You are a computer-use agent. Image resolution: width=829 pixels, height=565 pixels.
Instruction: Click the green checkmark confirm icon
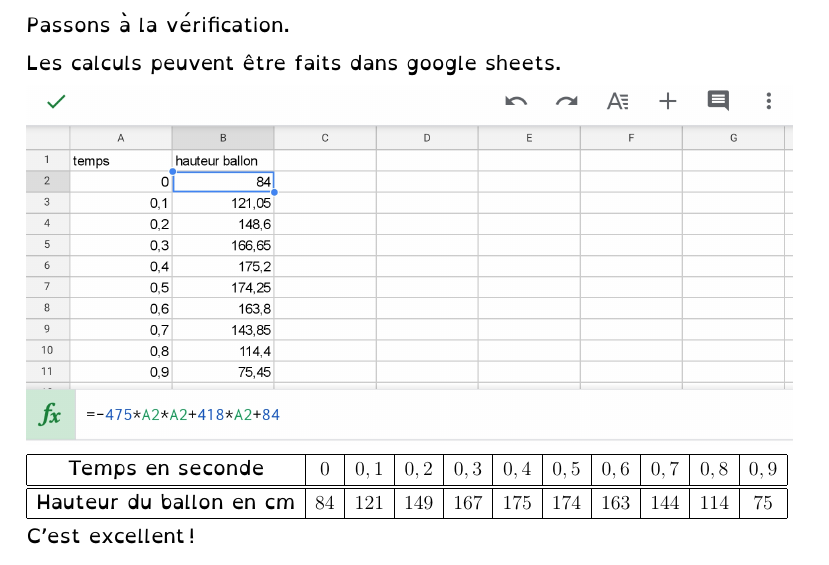pos(56,101)
